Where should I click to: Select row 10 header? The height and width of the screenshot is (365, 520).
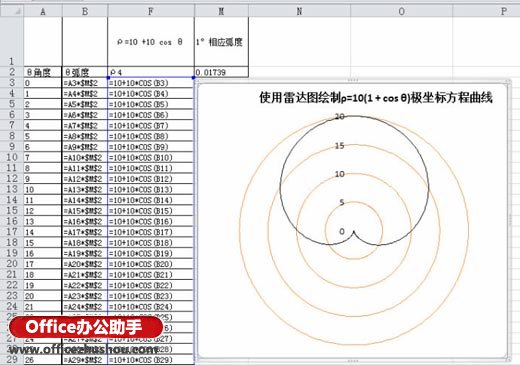[12, 157]
